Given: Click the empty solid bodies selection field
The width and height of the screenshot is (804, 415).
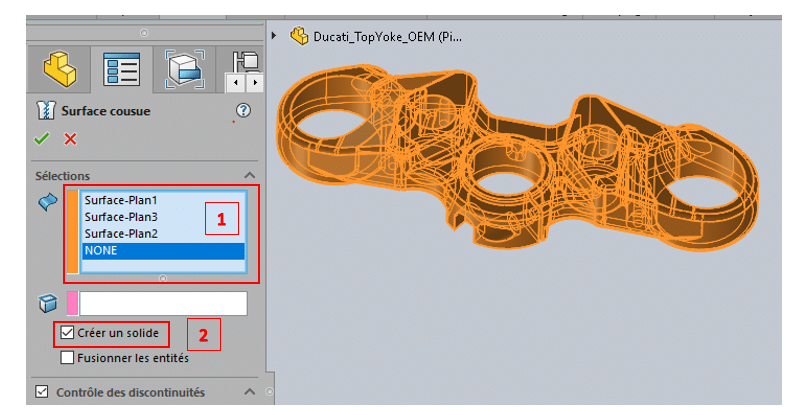Looking at the screenshot, I should (x=163, y=303).
